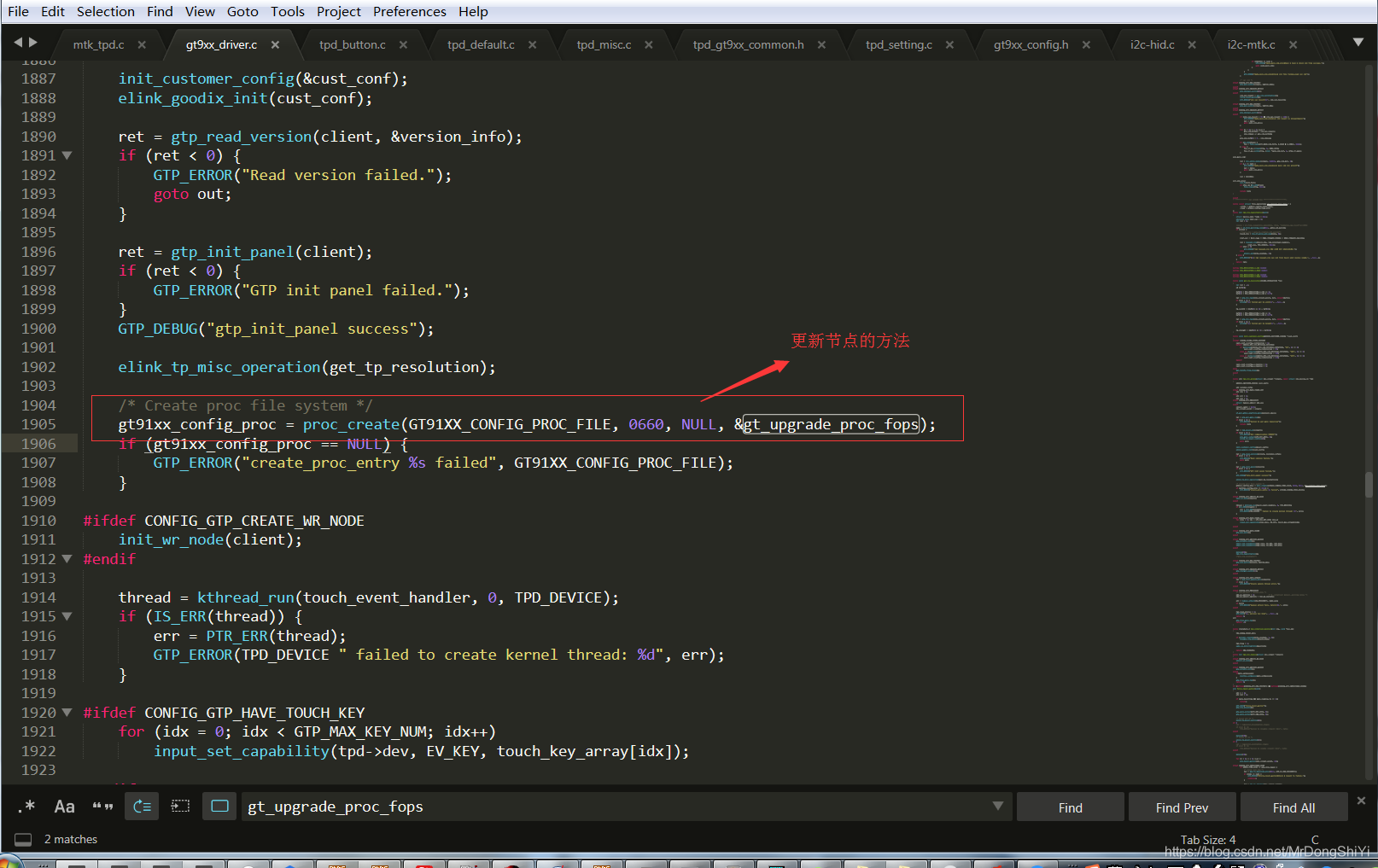Open the Find menu
The image size is (1378, 868).
pyautogui.click(x=160, y=11)
